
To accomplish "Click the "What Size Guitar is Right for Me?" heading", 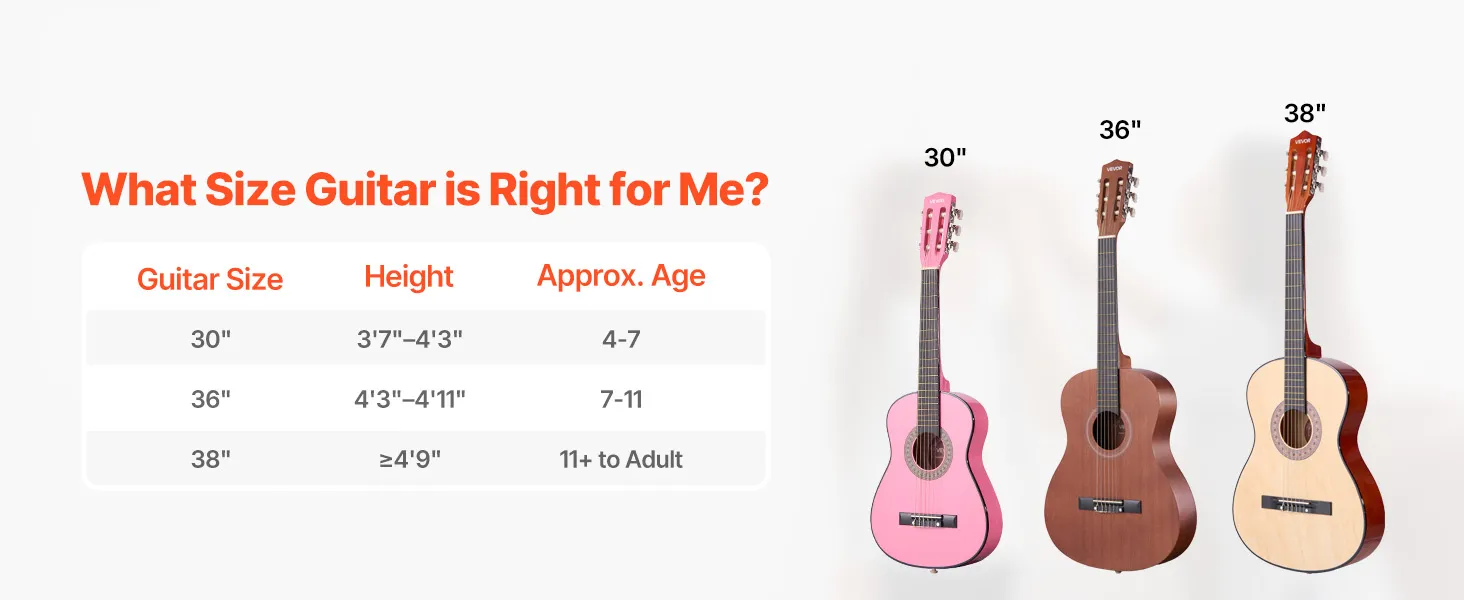I will click(425, 189).
